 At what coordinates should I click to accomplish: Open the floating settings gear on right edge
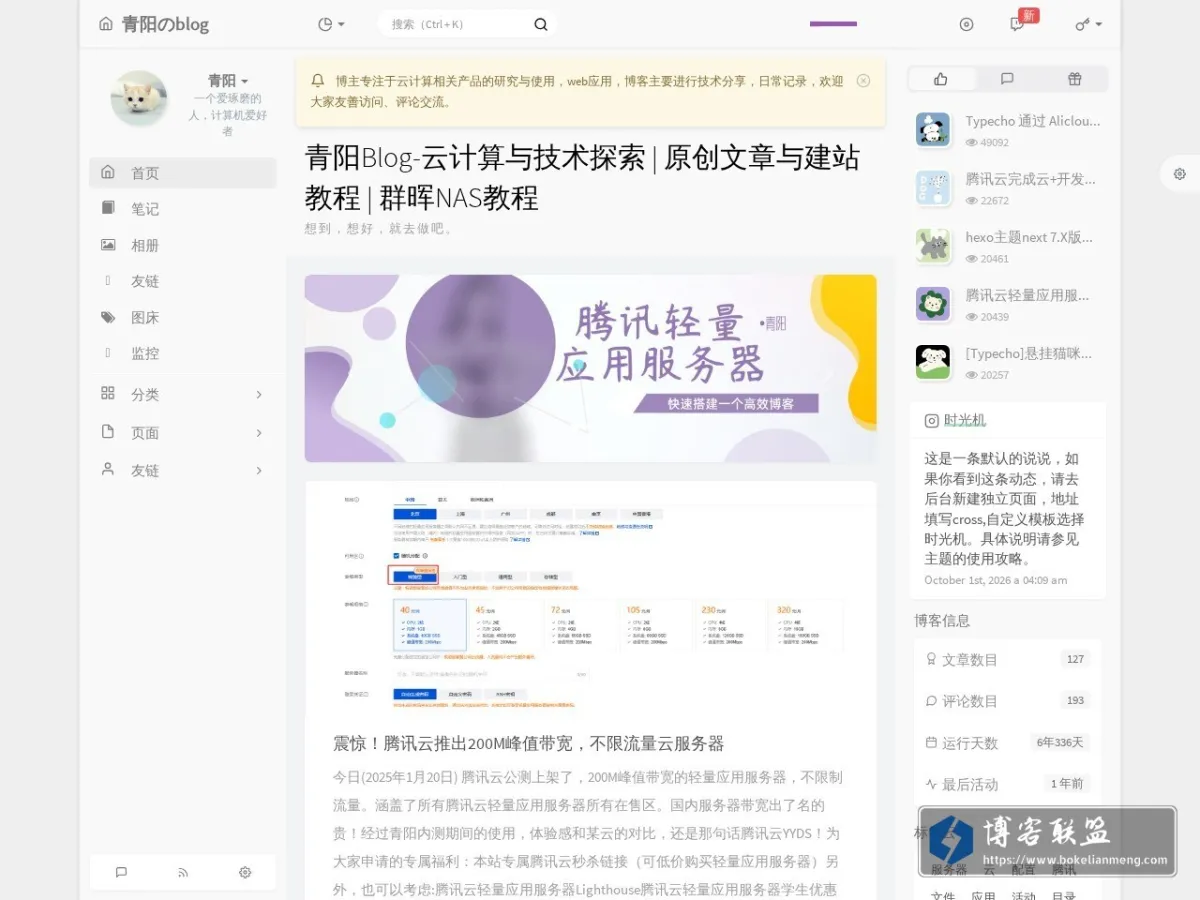point(1180,173)
